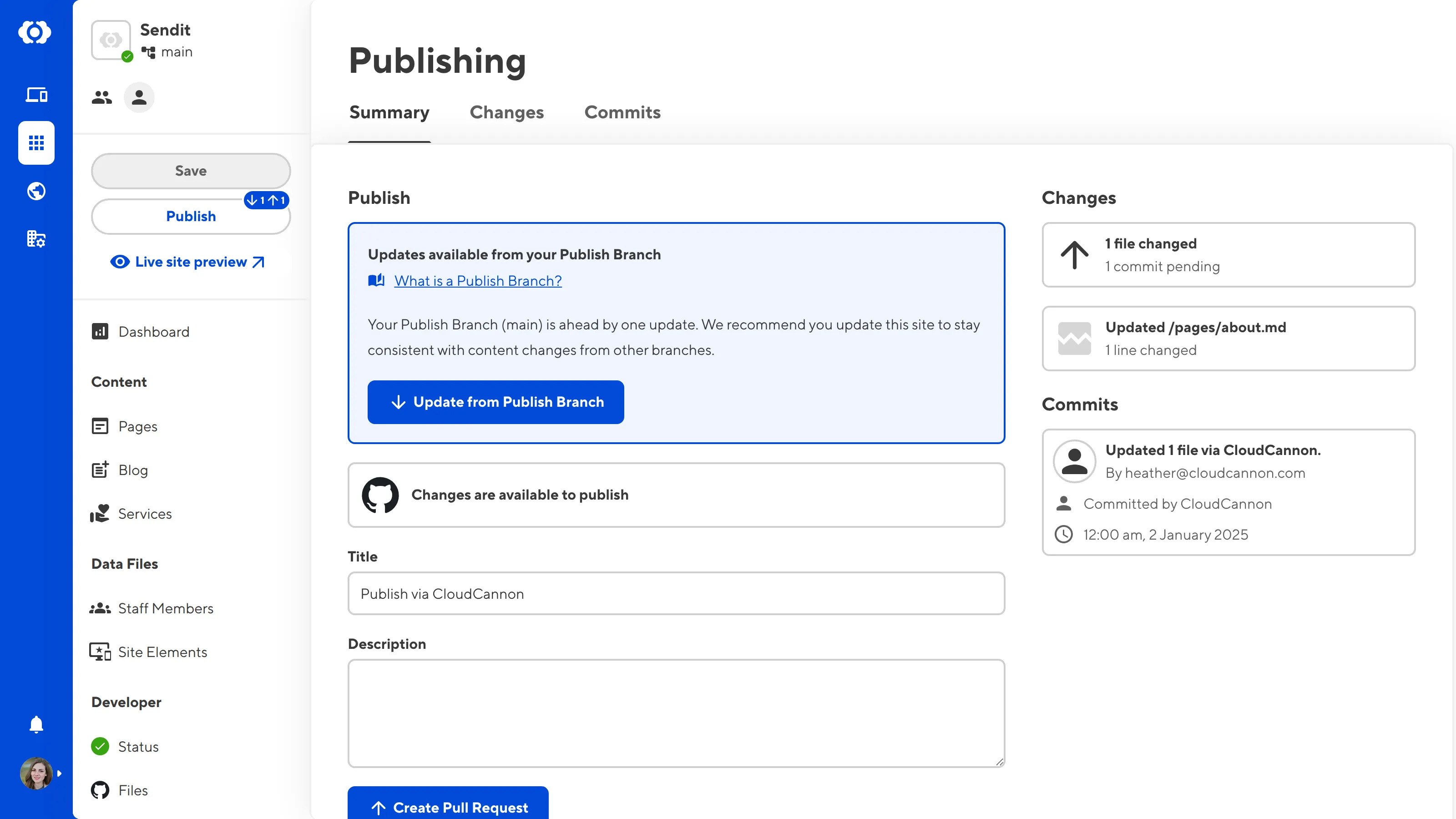1456x819 pixels.
Task: Click Update from Publish Branch button
Action: [x=495, y=402]
